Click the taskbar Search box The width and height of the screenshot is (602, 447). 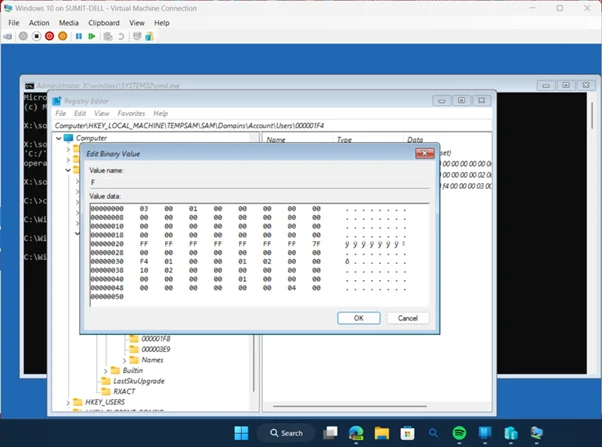tap(286, 433)
